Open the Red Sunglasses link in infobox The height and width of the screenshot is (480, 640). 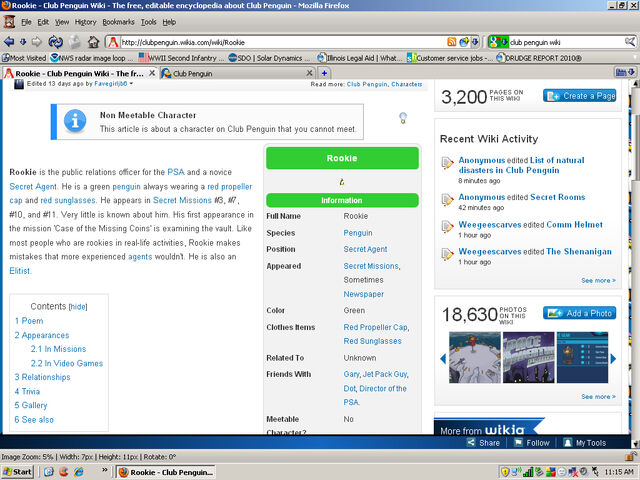pyautogui.click(x=372, y=341)
